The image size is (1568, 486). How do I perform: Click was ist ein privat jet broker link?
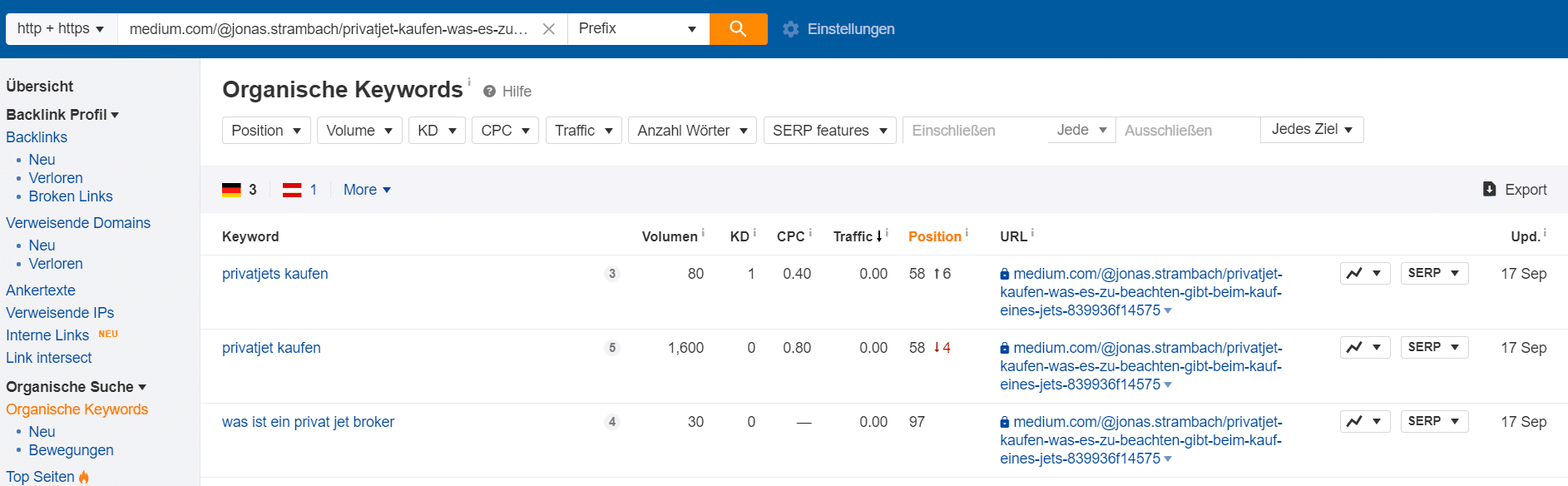[x=308, y=422]
